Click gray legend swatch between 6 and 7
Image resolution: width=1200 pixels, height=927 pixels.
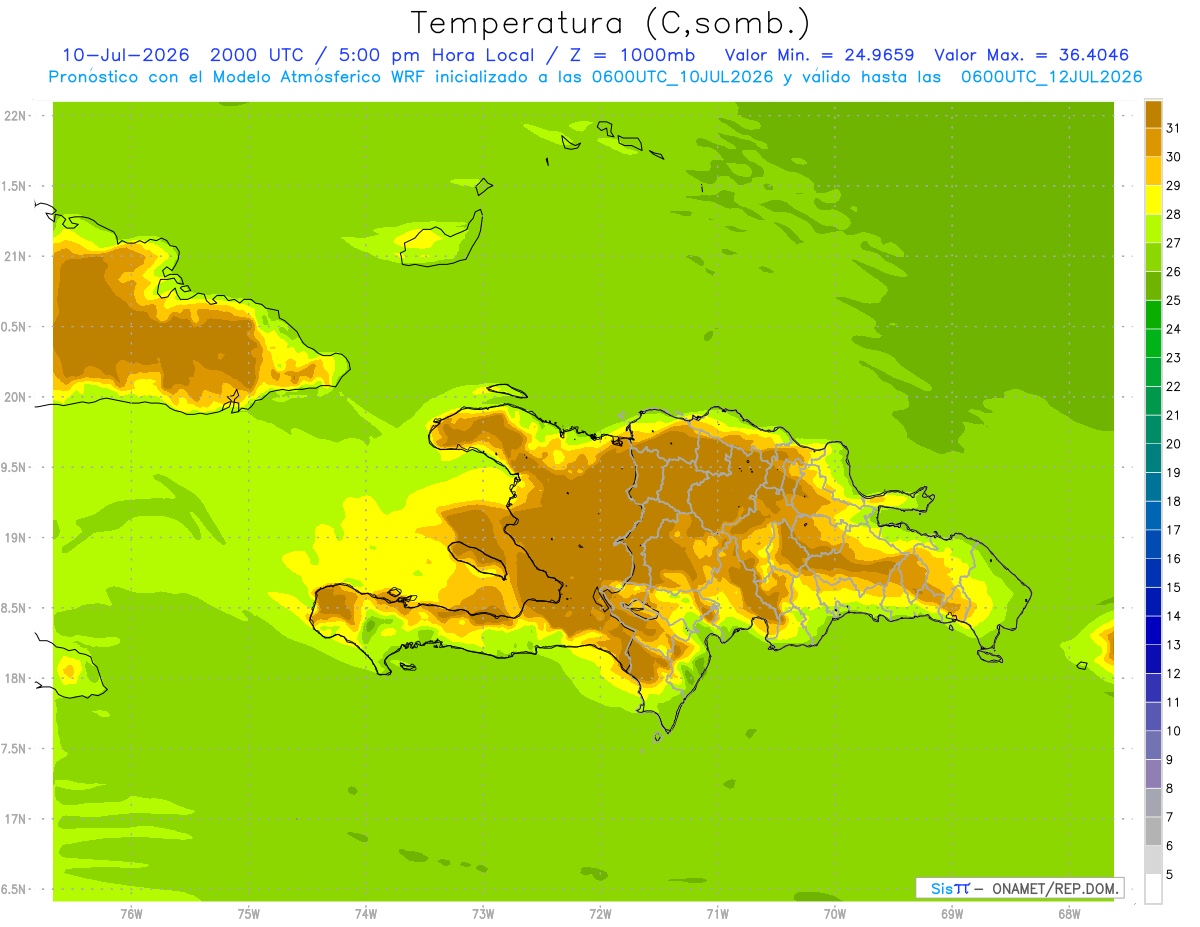[x=1153, y=831]
